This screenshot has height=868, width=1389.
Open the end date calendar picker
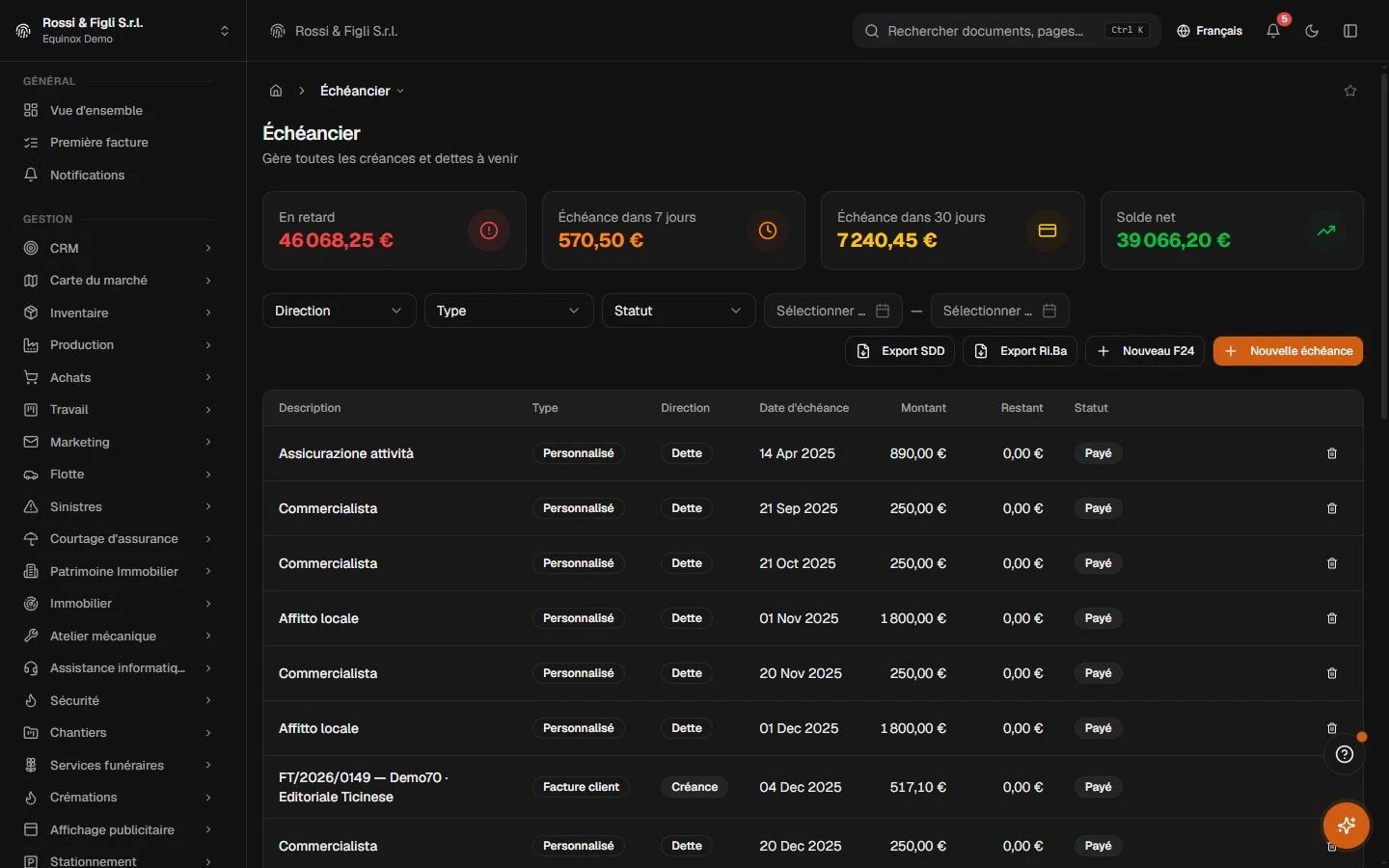[1000, 311]
